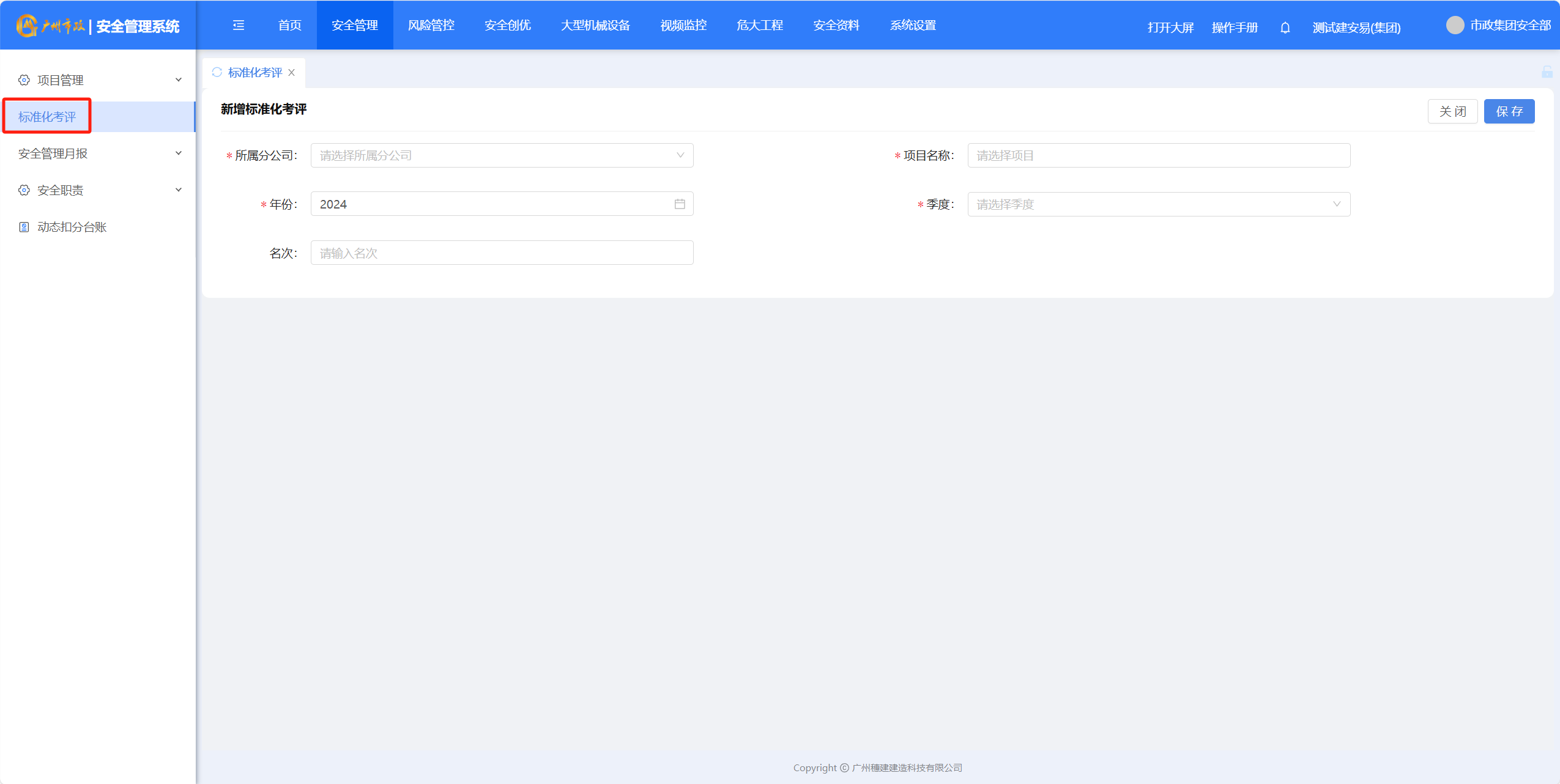Click the 名次 ranking input field
Screen dimensions: 1560x784
[x=502, y=253]
